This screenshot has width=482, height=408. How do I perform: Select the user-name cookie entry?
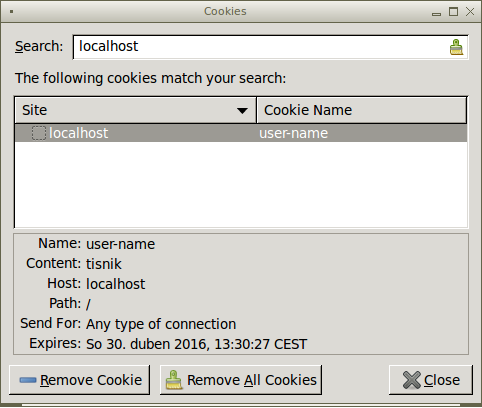click(293, 133)
